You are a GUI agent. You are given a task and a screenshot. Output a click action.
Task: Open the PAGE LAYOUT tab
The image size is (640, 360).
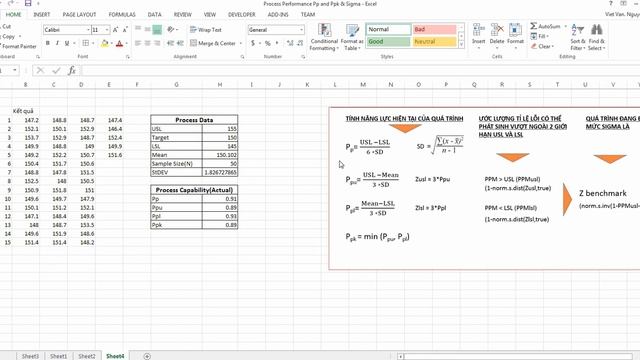(x=79, y=15)
